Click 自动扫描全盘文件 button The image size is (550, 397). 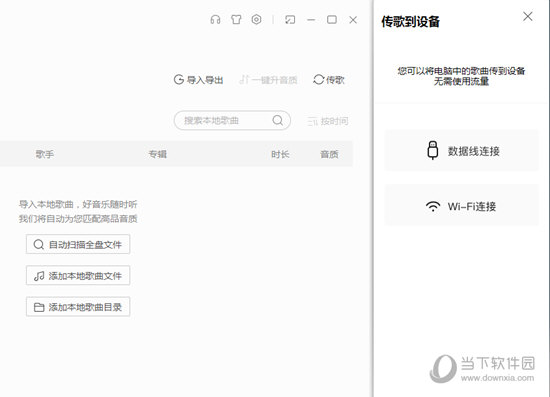tap(78, 244)
